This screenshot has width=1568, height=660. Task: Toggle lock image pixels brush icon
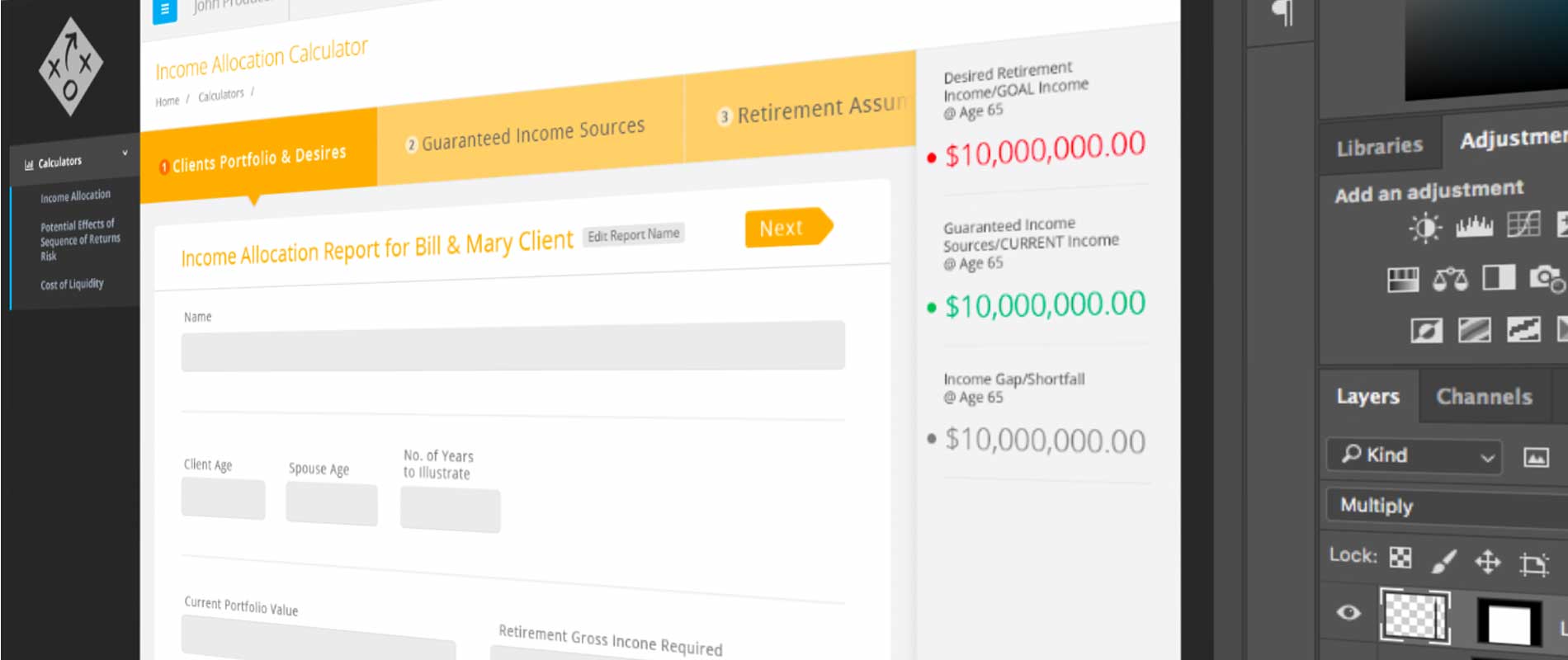pyautogui.click(x=1443, y=561)
